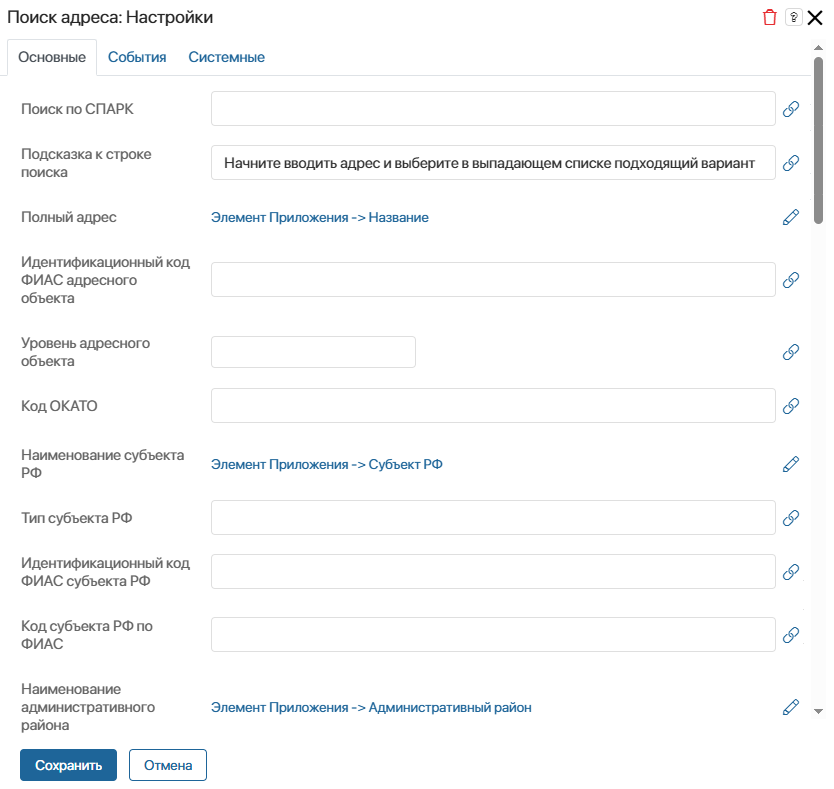Screen dimensions: 834x789
Task: Click pencil icon for Наименование административного района
Action: point(790,707)
